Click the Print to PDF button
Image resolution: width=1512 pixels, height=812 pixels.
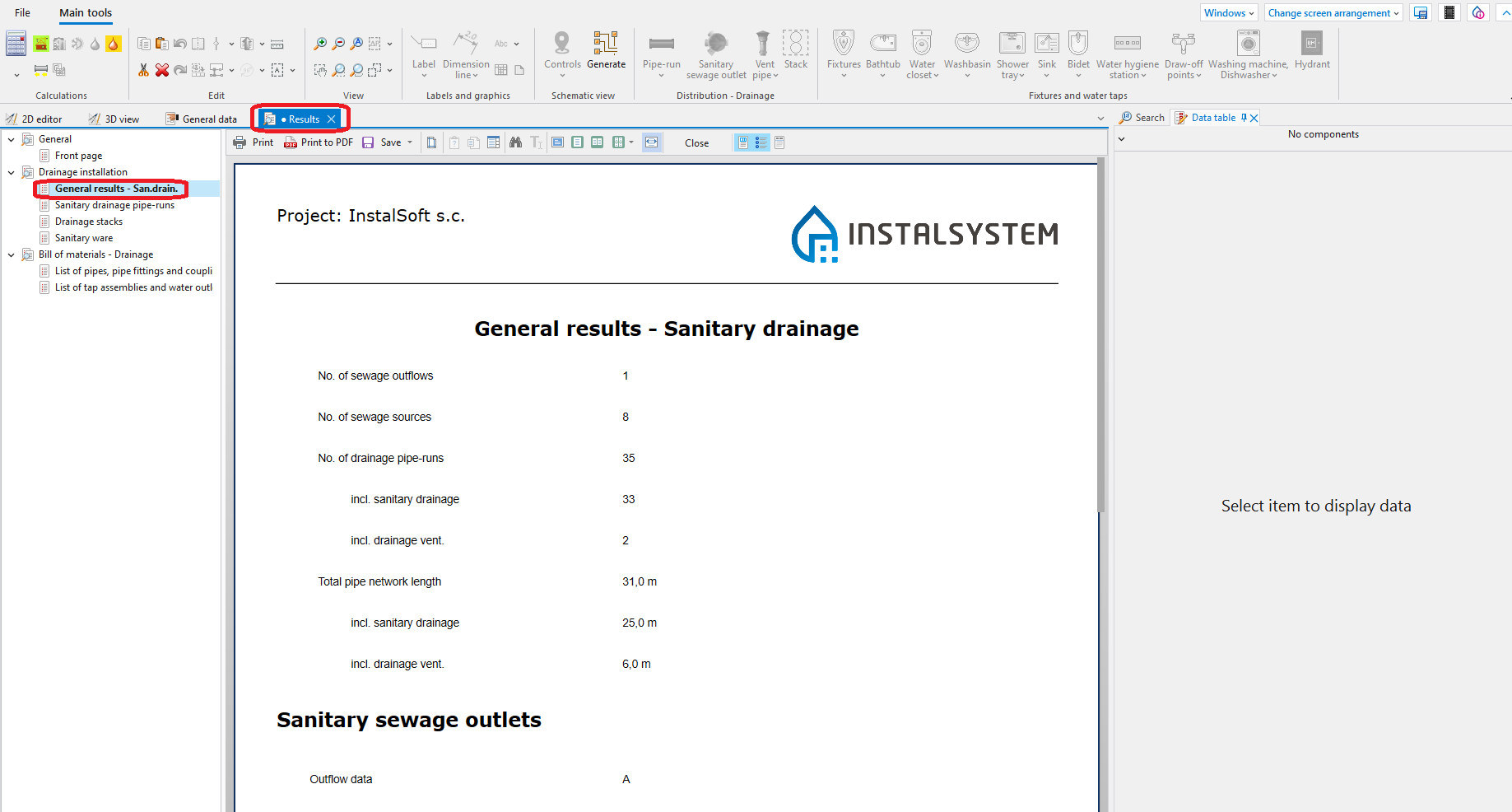coord(319,142)
